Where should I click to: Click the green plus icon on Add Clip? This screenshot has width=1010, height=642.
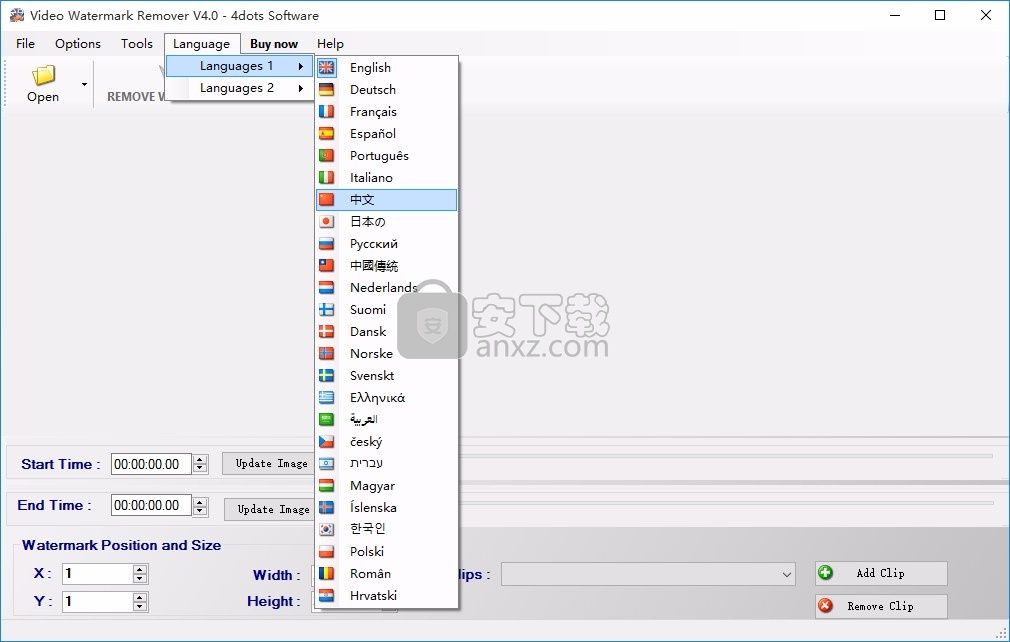[x=825, y=572]
